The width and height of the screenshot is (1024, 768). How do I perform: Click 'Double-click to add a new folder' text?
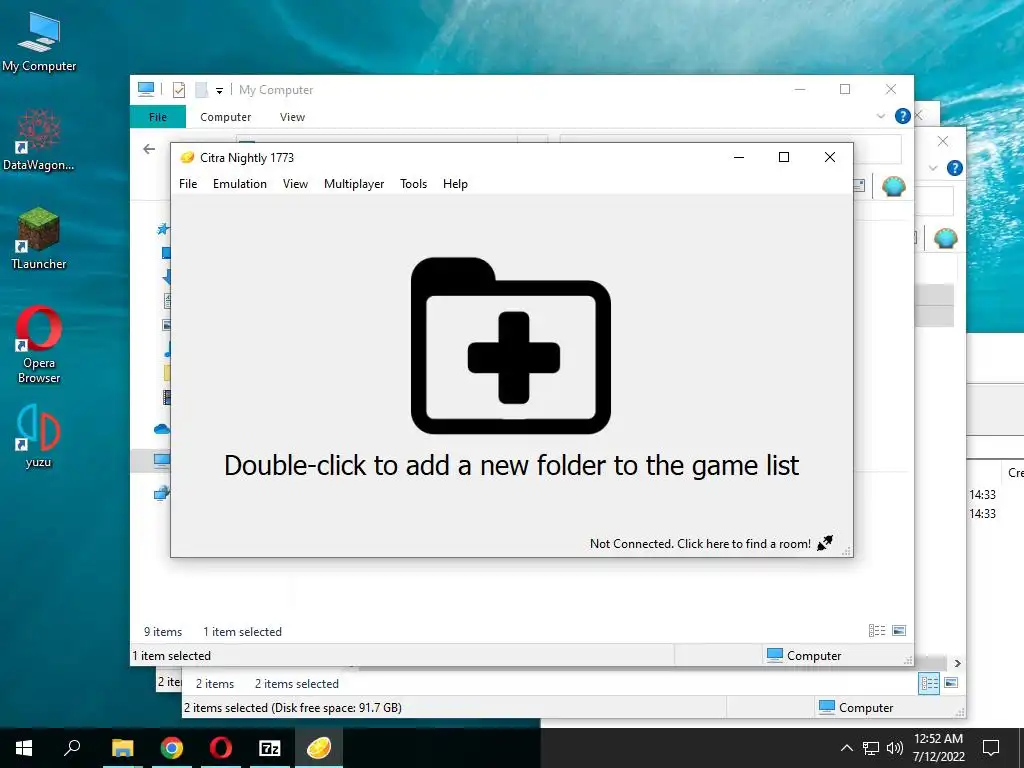tap(511, 466)
